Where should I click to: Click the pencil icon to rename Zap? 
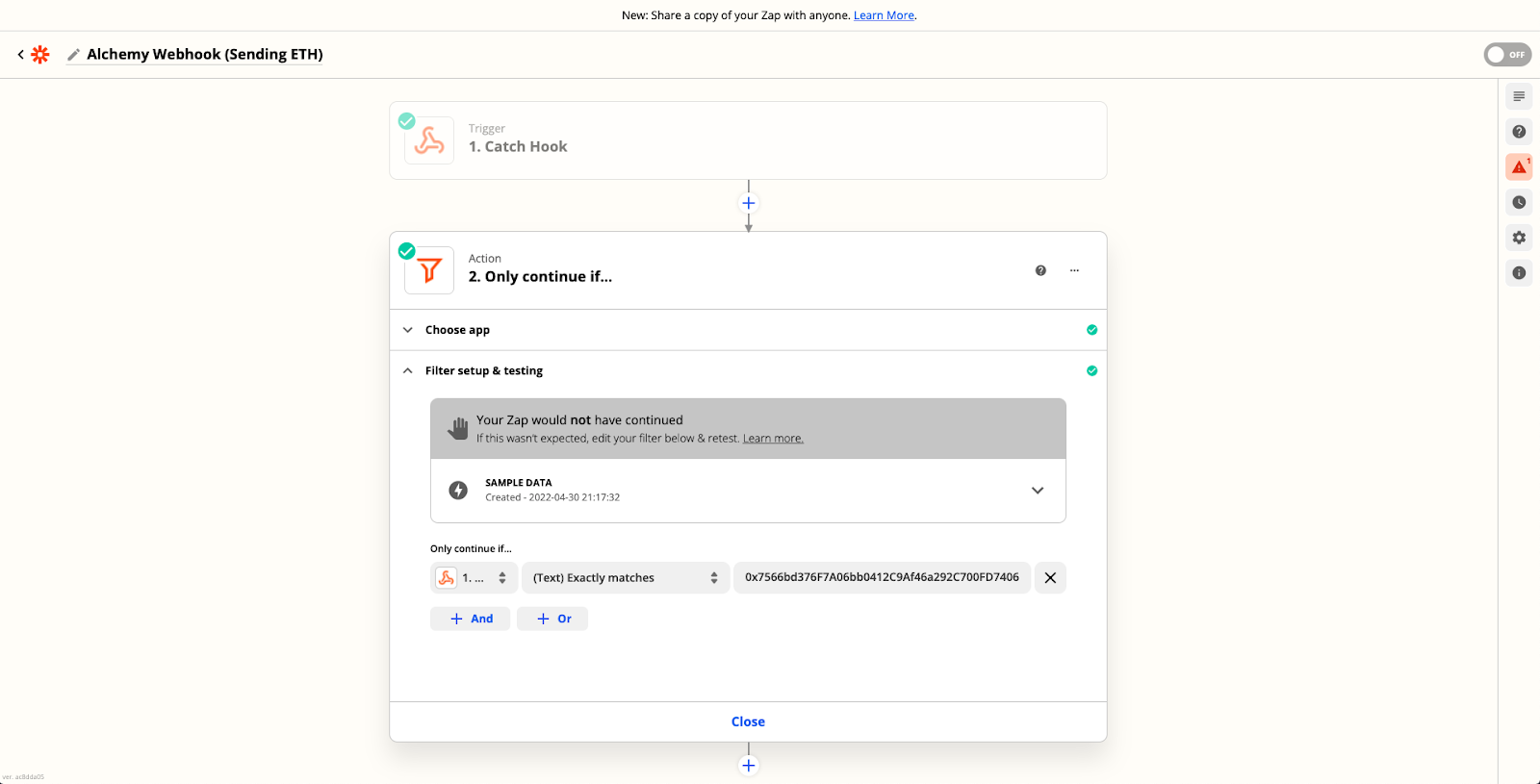(73, 55)
